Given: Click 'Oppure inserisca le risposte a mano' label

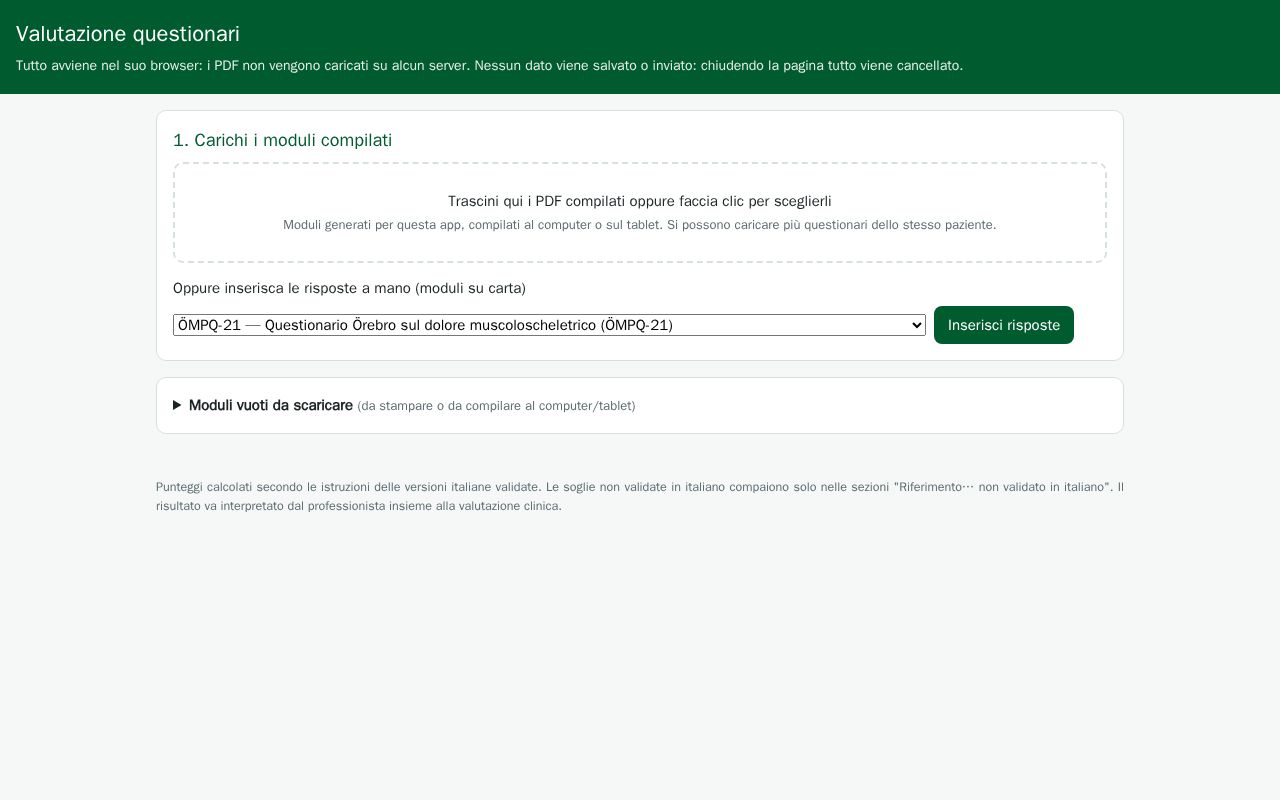Looking at the screenshot, I should [349, 288].
